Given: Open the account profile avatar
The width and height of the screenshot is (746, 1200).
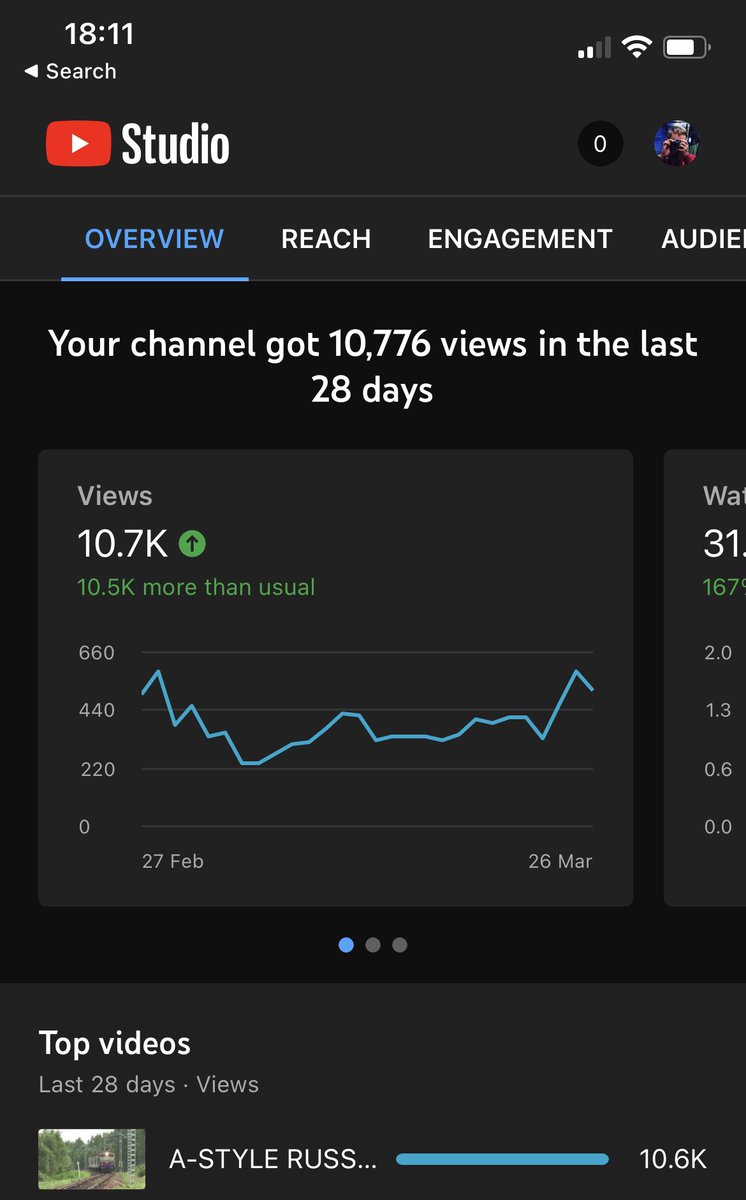Looking at the screenshot, I should [x=676, y=144].
